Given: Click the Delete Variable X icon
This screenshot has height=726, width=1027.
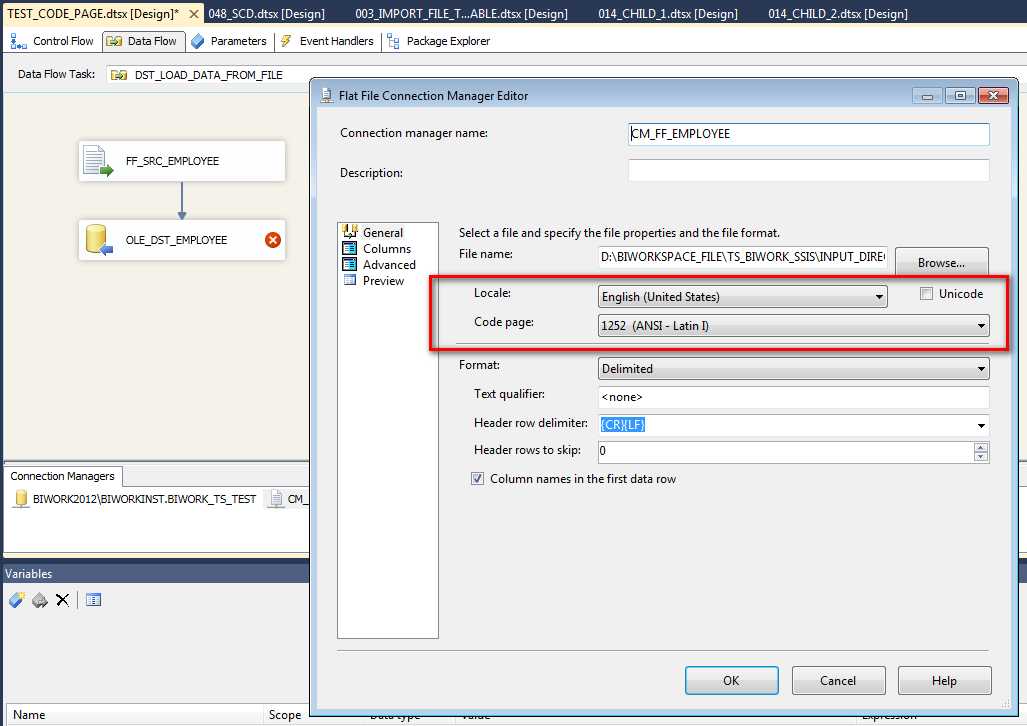Looking at the screenshot, I should click(x=62, y=600).
